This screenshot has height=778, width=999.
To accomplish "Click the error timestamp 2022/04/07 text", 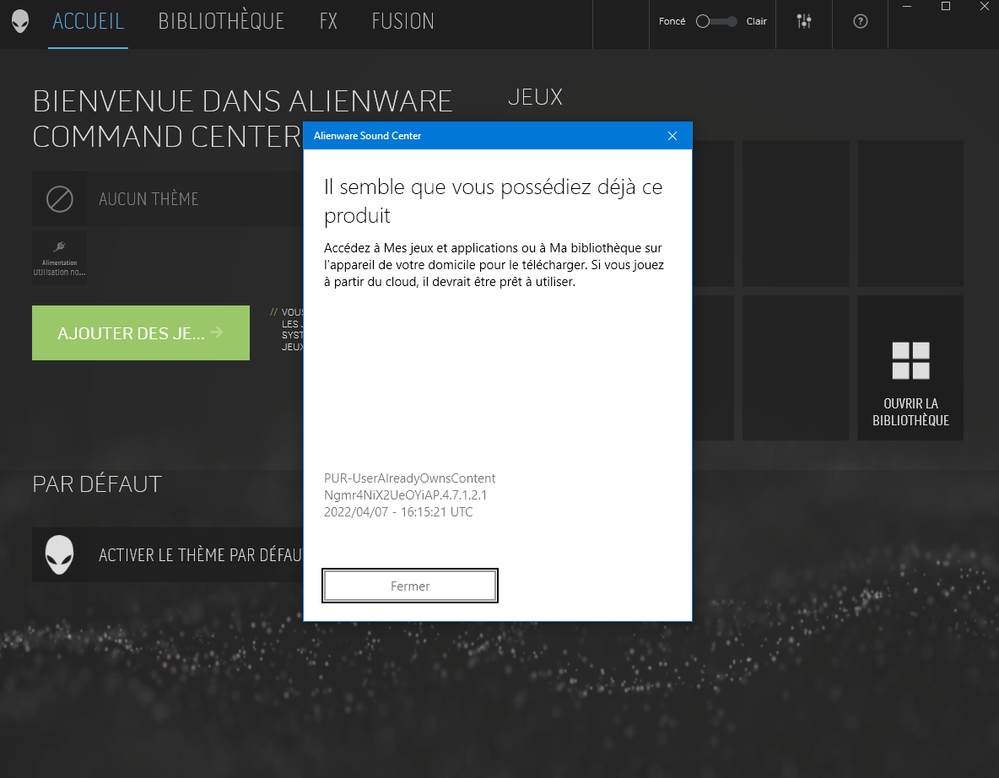I will click(398, 512).
